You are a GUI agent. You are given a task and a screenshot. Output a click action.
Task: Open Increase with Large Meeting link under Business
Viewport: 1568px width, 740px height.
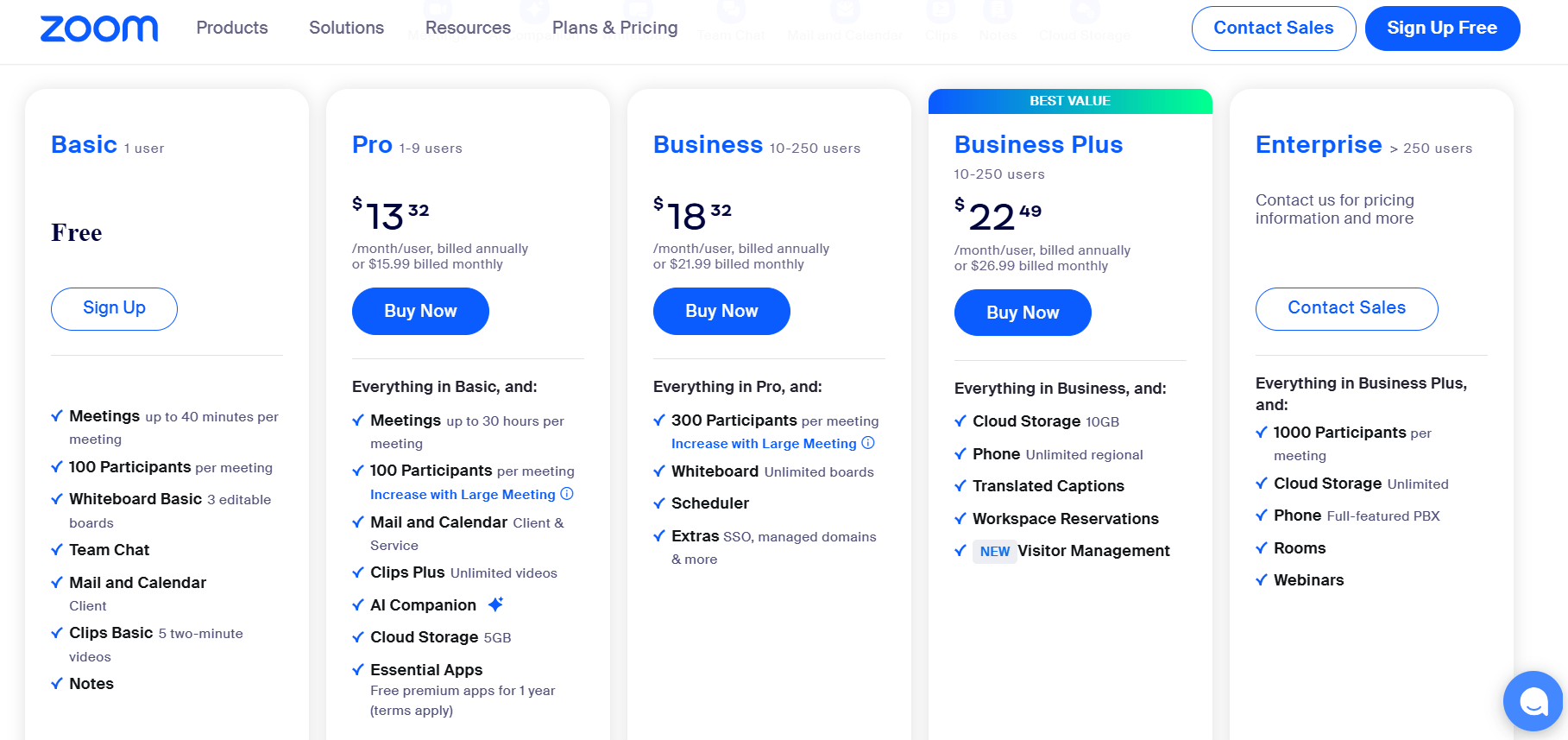pos(764,444)
